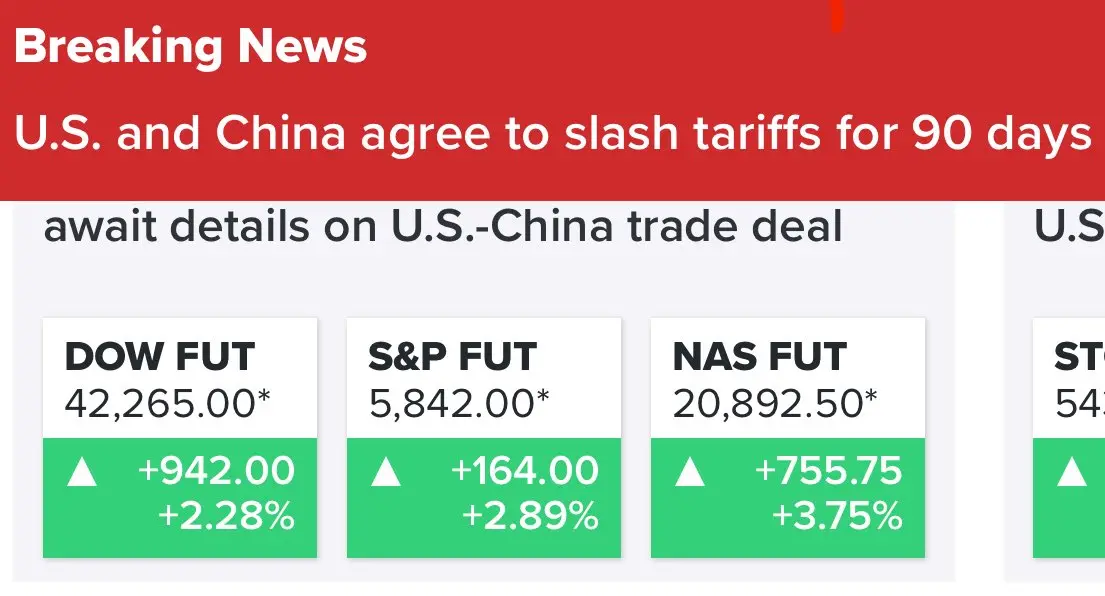Open the U.S.-China trade deal article headline
1105x596 pixels.
click(443, 227)
